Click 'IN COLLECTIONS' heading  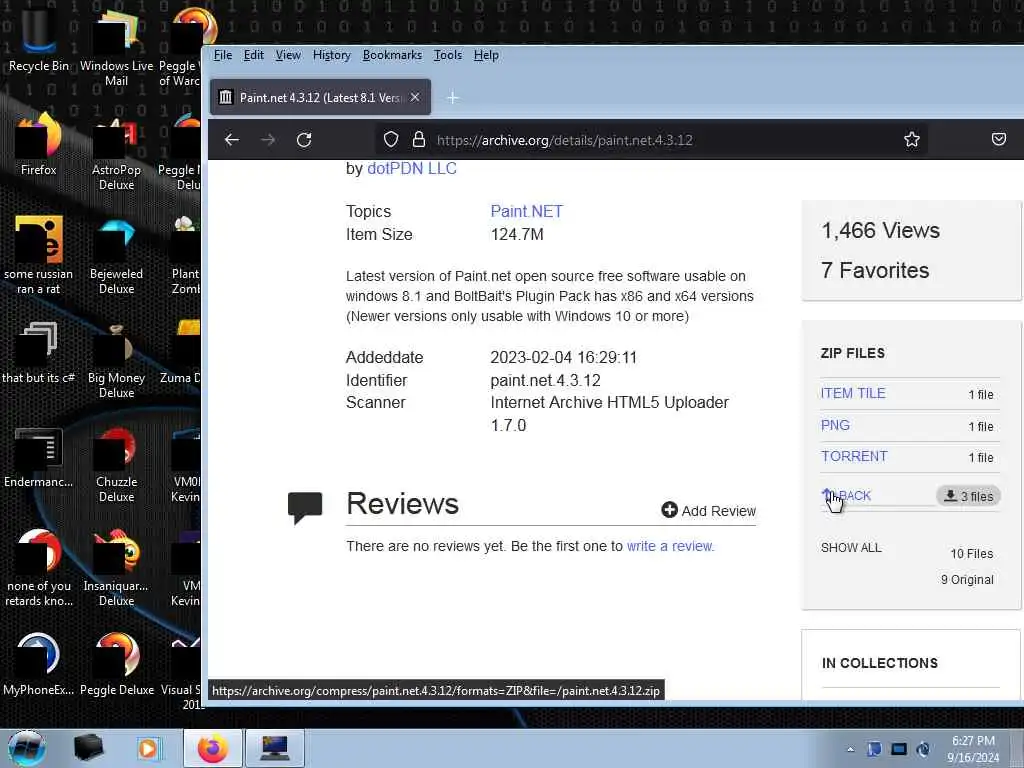pyautogui.click(x=880, y=663)
